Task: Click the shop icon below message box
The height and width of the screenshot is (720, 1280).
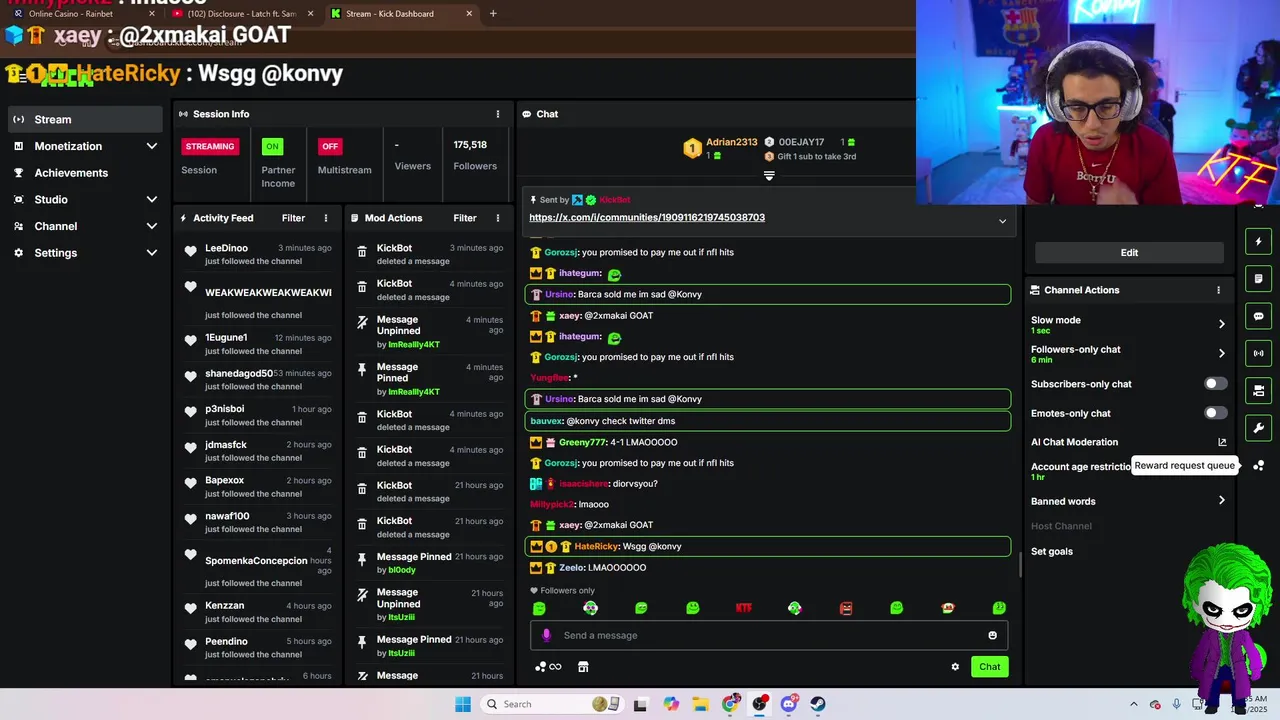Action: (x=583, y=667)
